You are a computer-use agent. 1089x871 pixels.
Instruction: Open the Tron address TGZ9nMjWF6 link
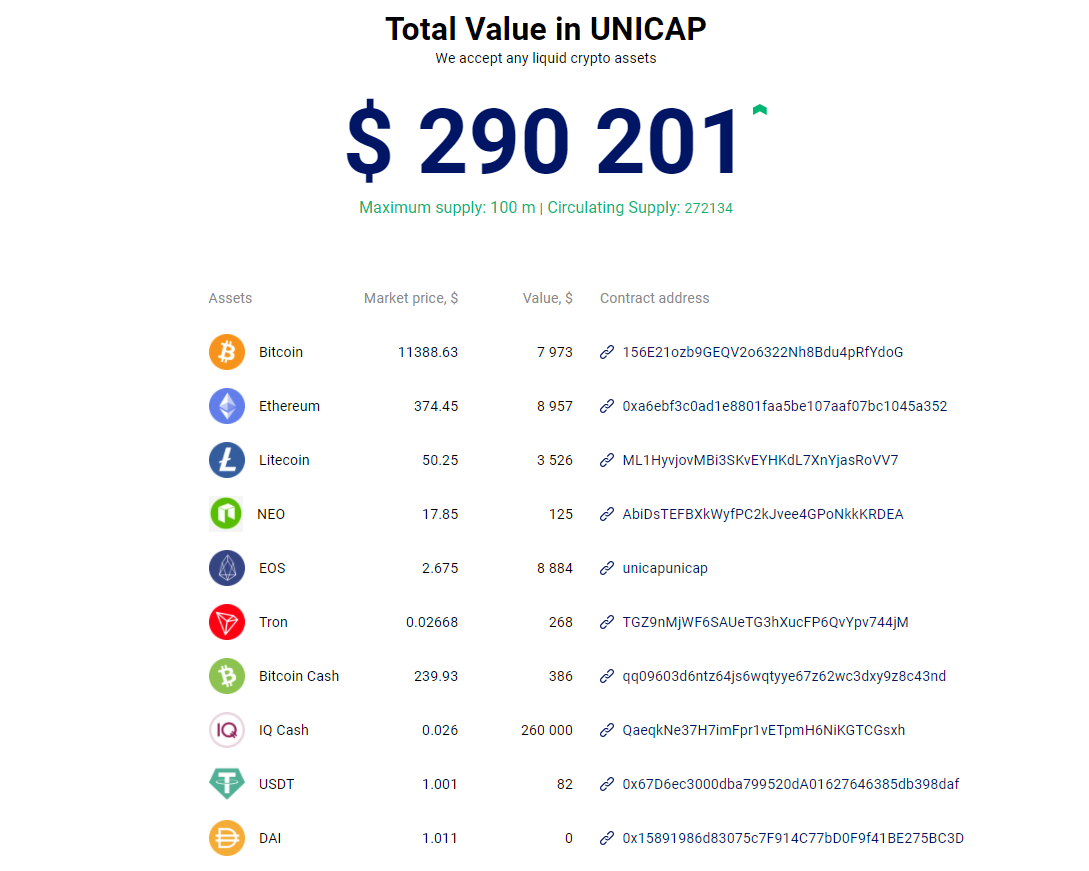click(x=765, y=622)
